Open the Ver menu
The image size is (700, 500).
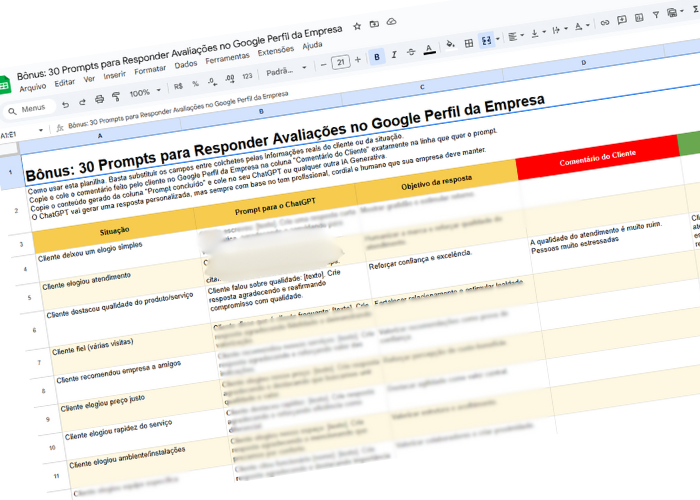point(89,79)
